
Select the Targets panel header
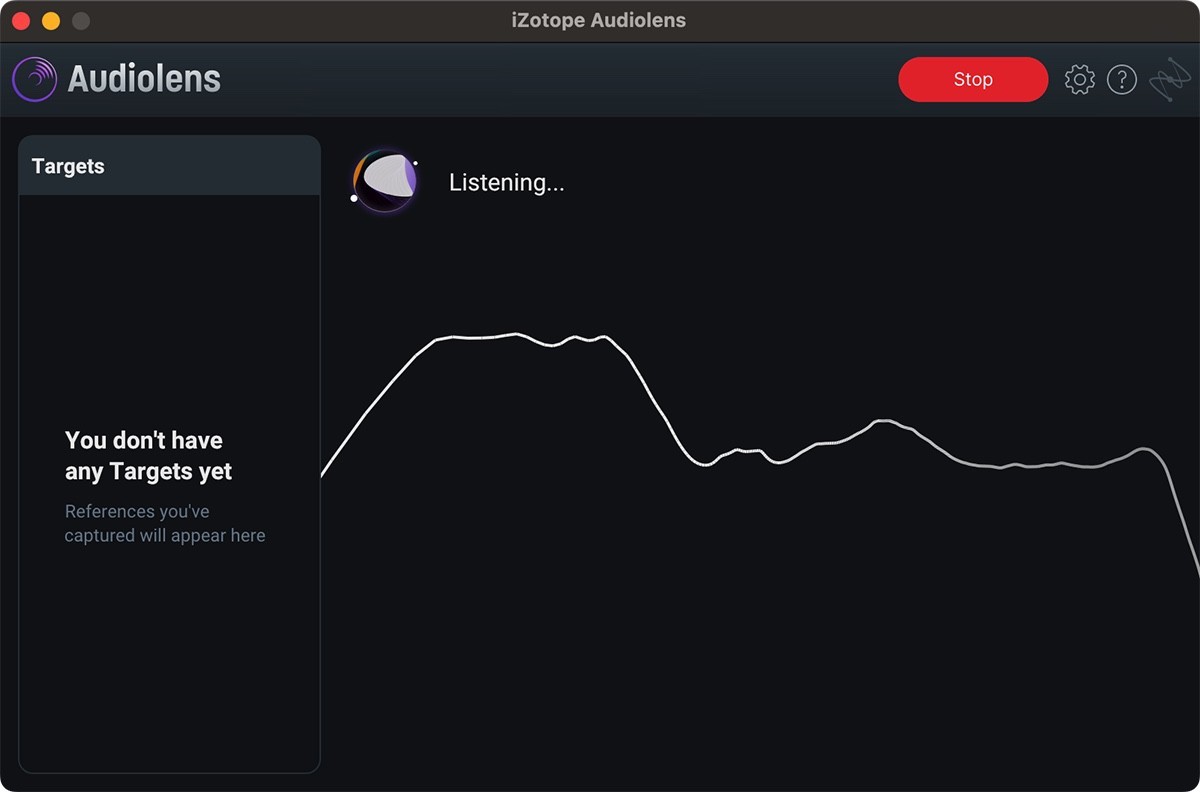(x=68, y=166)
